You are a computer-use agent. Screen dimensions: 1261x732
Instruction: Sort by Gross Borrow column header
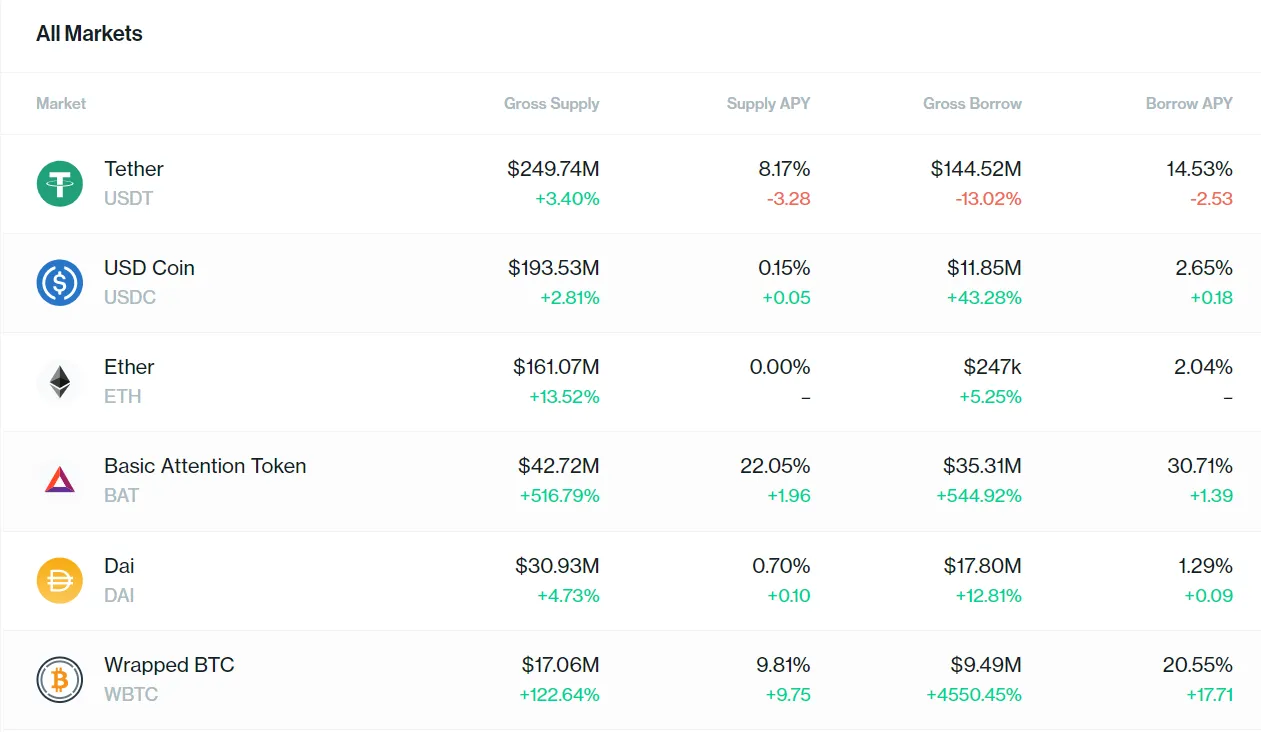pyautogui.click(x=972, y=103)
